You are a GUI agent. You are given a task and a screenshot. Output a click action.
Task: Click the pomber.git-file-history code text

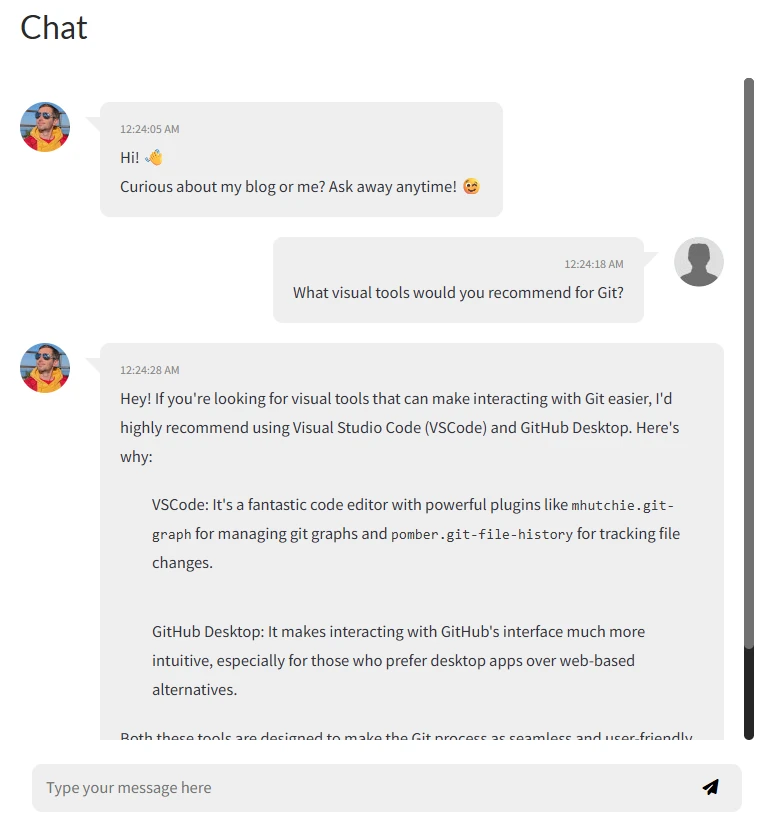[x=481, y=534]
